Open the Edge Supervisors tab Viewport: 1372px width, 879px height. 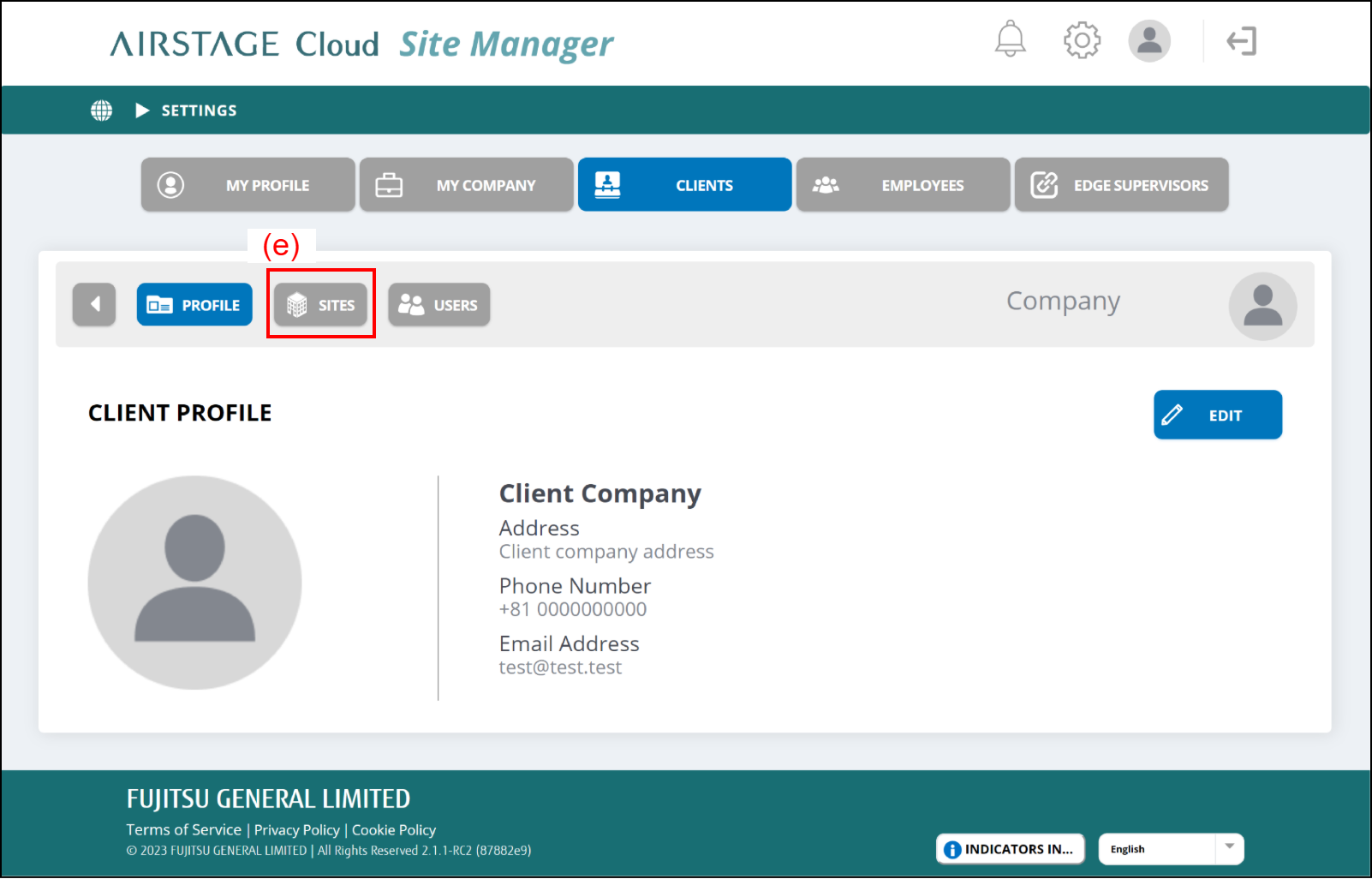[1121, 185]
